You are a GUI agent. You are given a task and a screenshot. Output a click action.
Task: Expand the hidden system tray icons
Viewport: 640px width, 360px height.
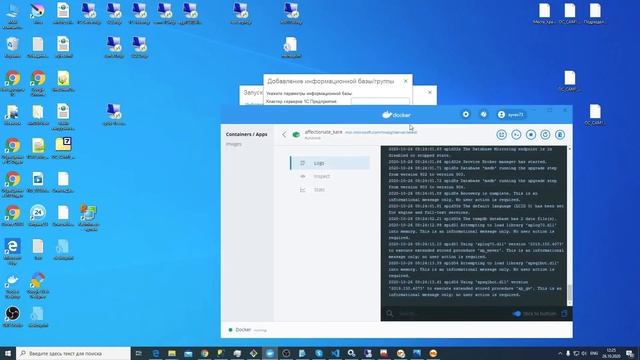coord(560,353)
